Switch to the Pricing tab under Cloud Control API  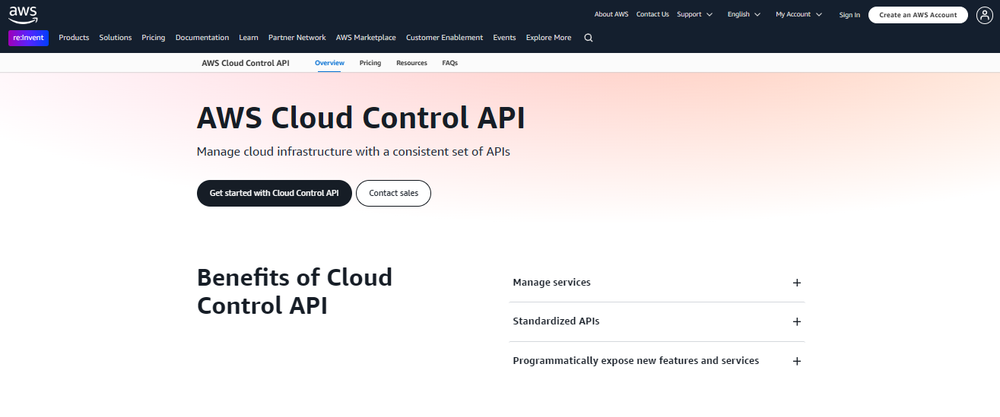[x=370, y=63]
